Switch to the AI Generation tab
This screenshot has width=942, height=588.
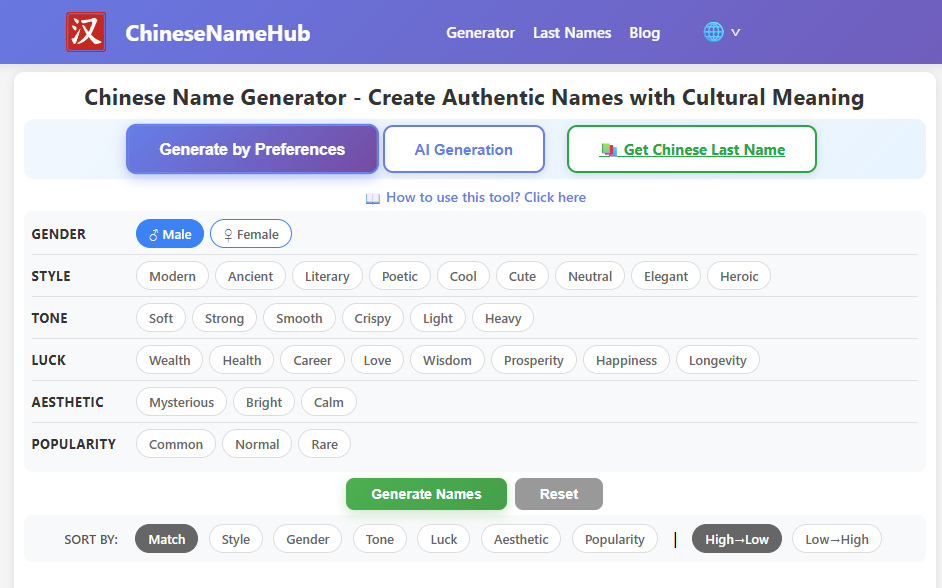point(463,148)
